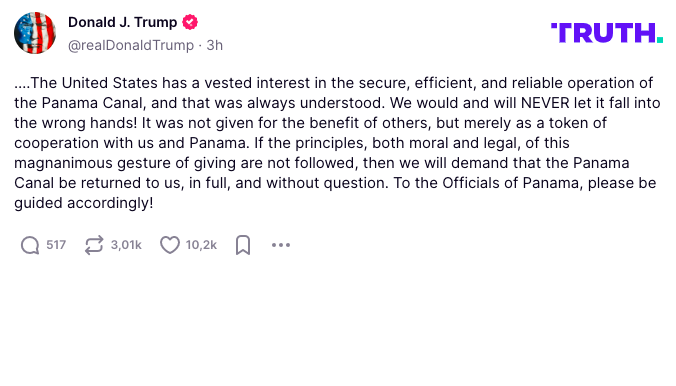
Task: Click the ReTruth arrows icon
Action: (x=94, y=245)
